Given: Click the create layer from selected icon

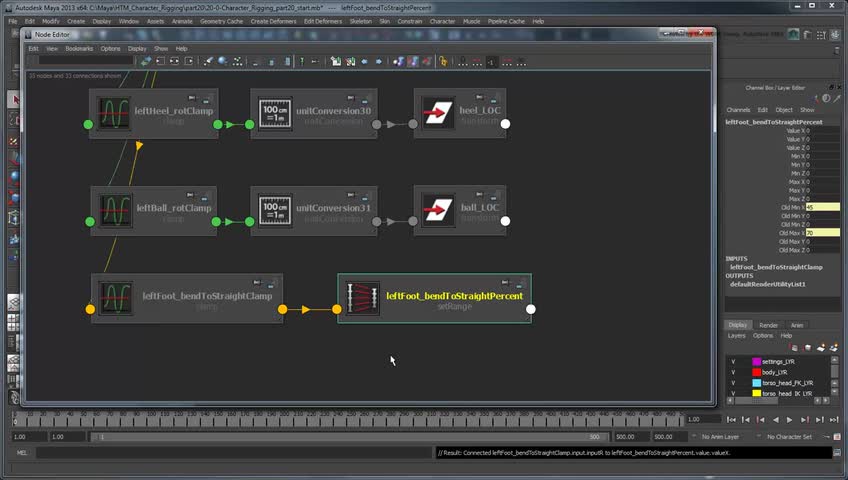Looking at the screenshot, I should click(833, 348).
